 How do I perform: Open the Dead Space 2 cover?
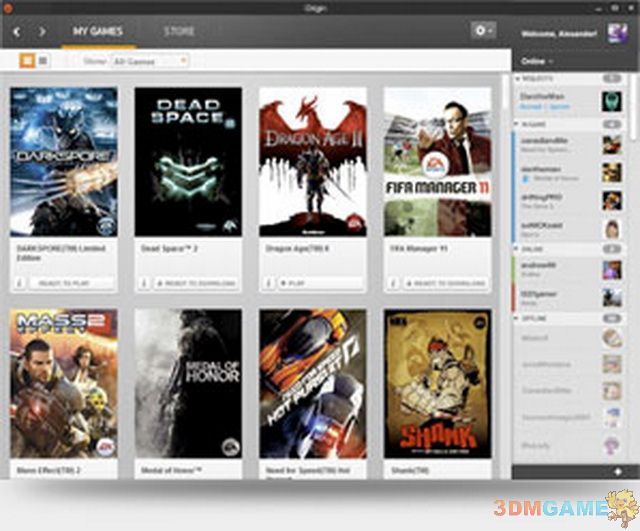(188, 162)
